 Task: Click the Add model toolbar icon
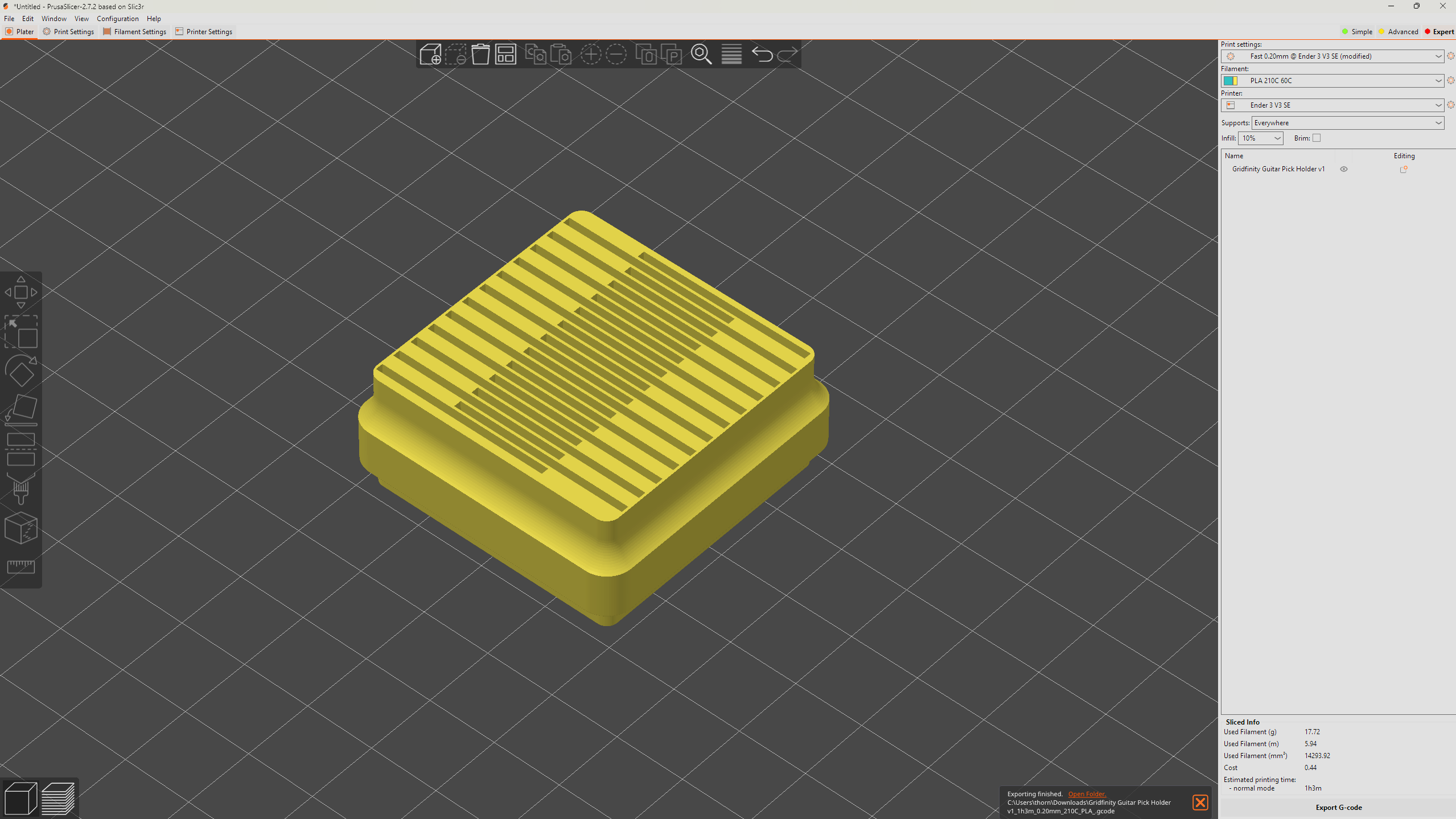pyautogui.click(x=430, y=54)
